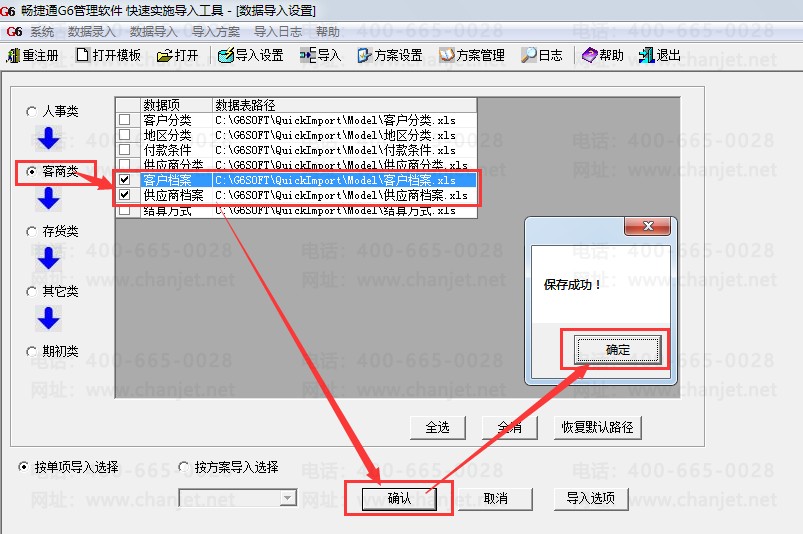Click the 地区分类.xls path cell
This screenshot has width=803, height=534.
point(344,135)
